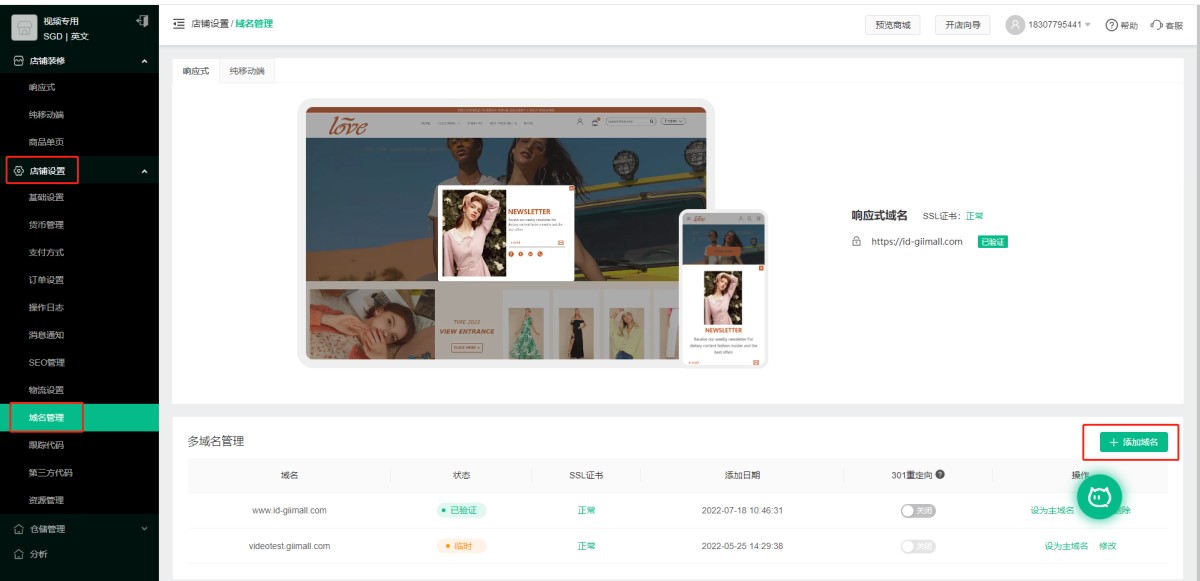The image size is (1200, 581).
Task: Click 设为主域名 for www.id-giiimall.com
Action: pos(1052,510)
